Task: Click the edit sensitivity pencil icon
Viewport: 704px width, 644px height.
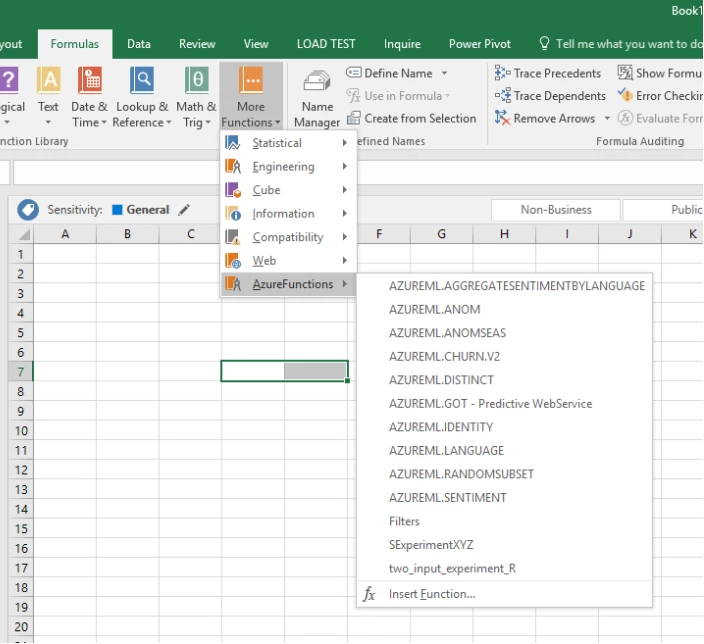Action: pos(184,210)
